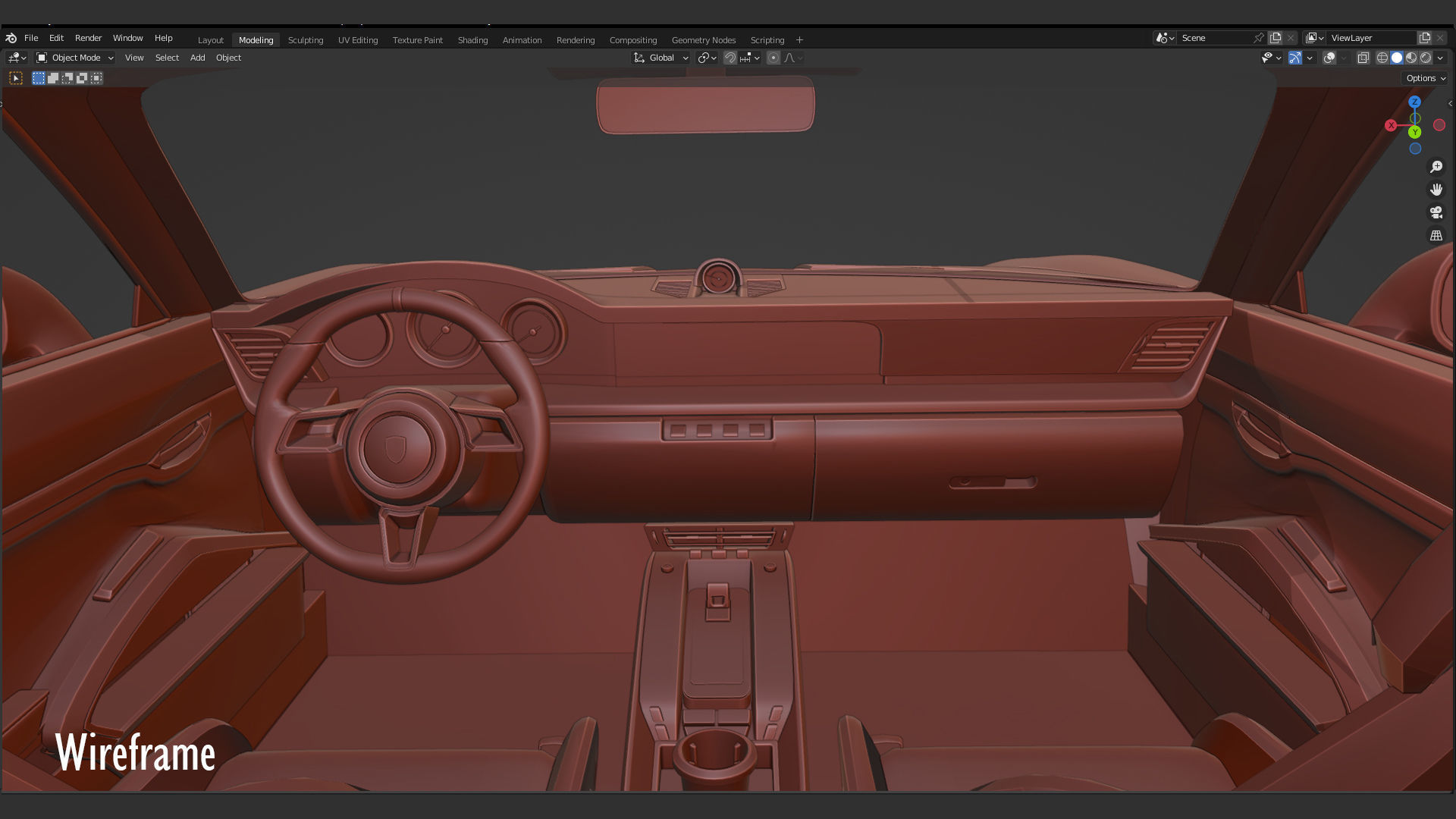Viewport: 1456px width, 819px height.
Task: Open the viewport Select menu
Action: [167, 58]
